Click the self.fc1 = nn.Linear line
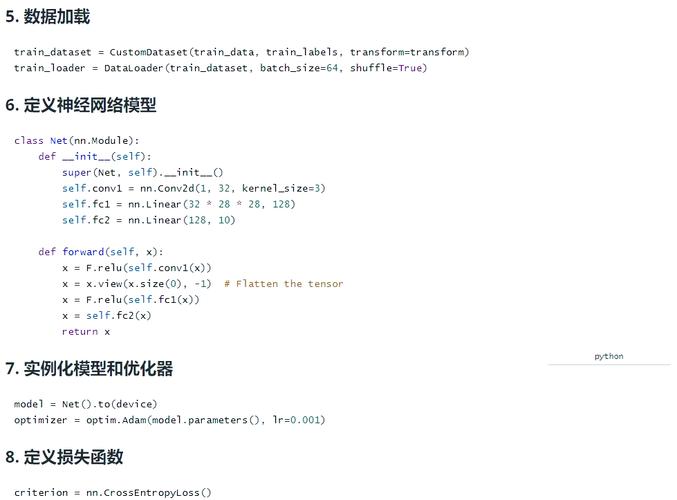The width and height of the screenshot is (677, 500). click(x=178, y=204)
